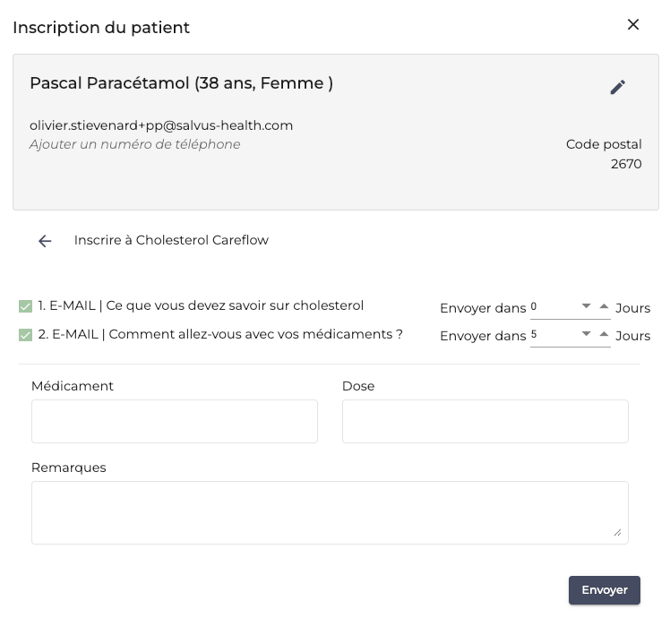Click the Inscrire à Cholesterol Careflow title
The image size is (670, 618).
171,240
